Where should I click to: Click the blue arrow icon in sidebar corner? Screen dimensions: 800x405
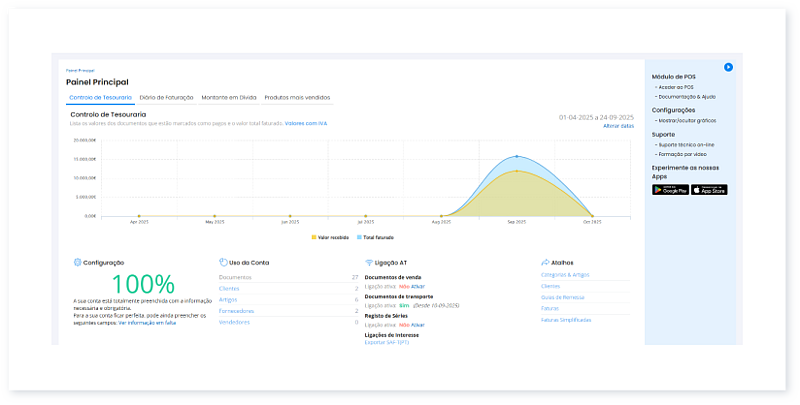pos(729,67)
